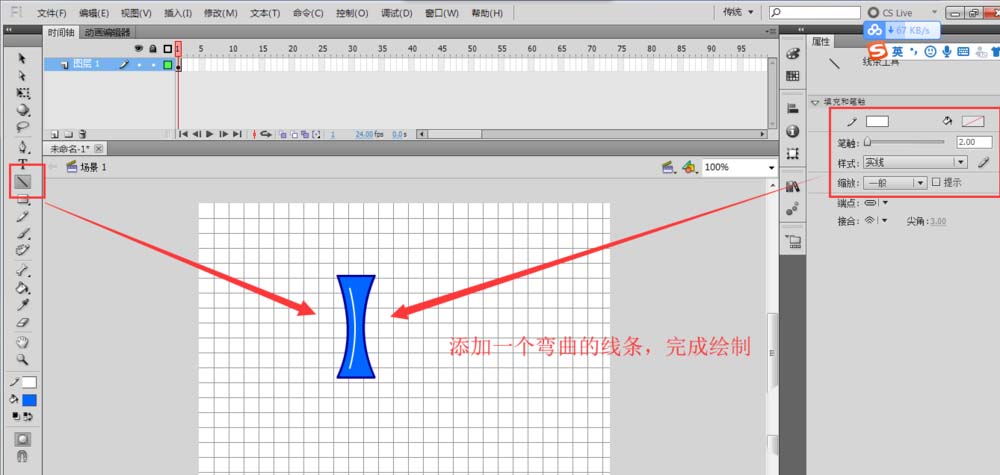Select the Hand tool
The image size is (1000, 475).
point(22,342)
